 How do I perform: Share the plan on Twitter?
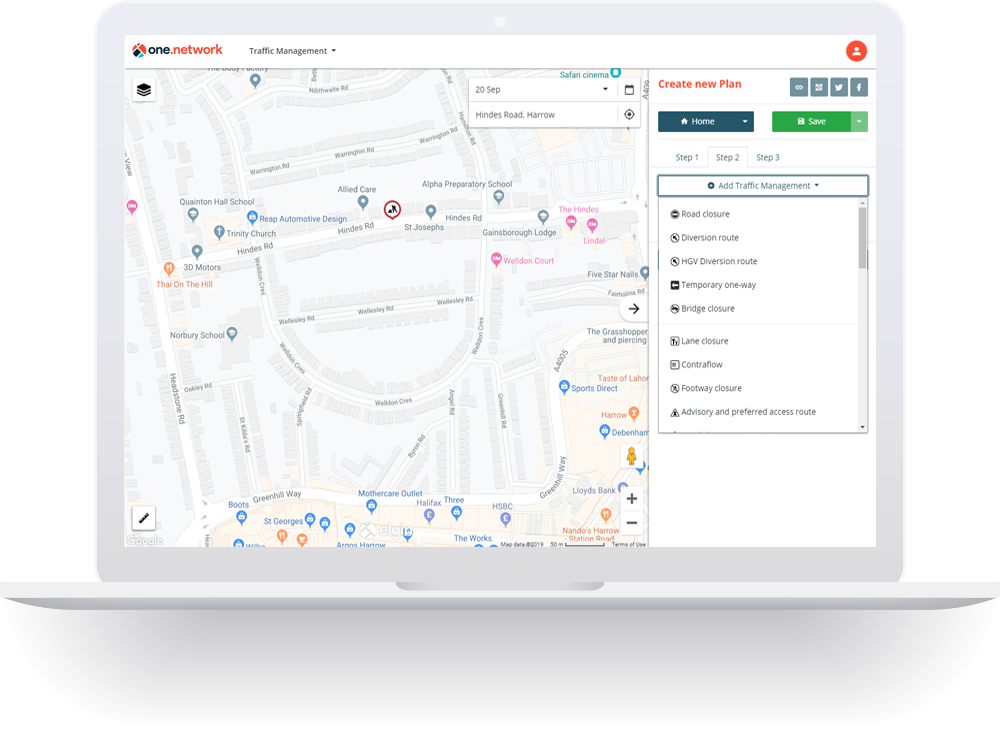point(839,87)
